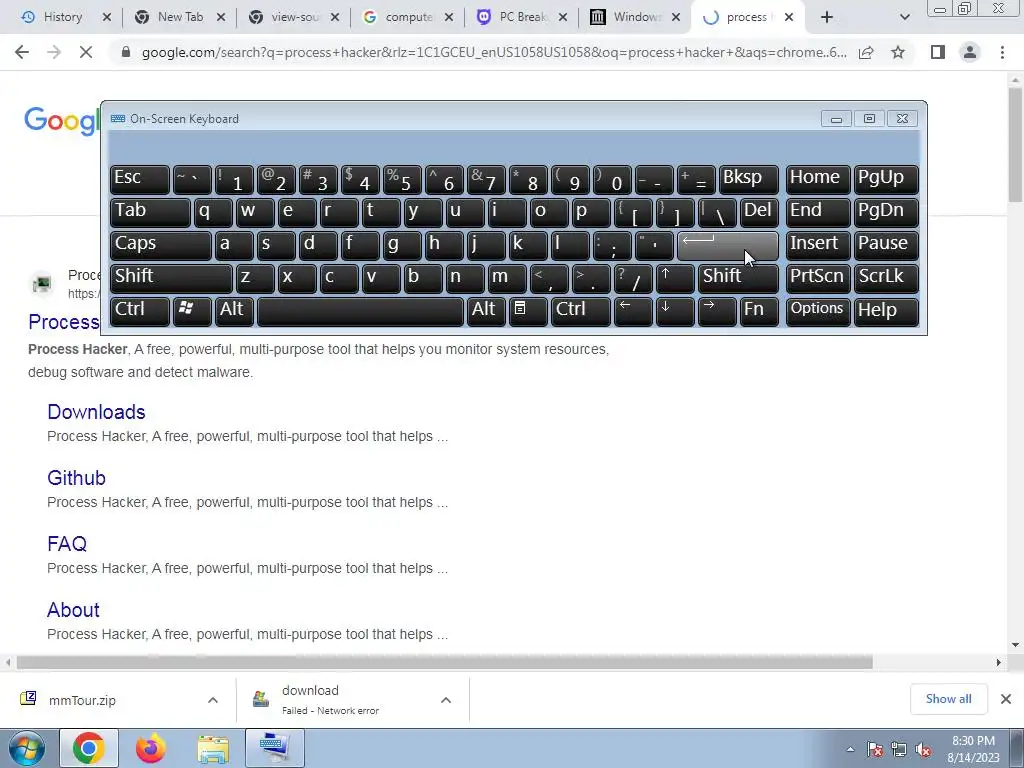Click the share page icon in address bar
The height and width of the screenshot is (768, 1024).
(x=866, y=52)
